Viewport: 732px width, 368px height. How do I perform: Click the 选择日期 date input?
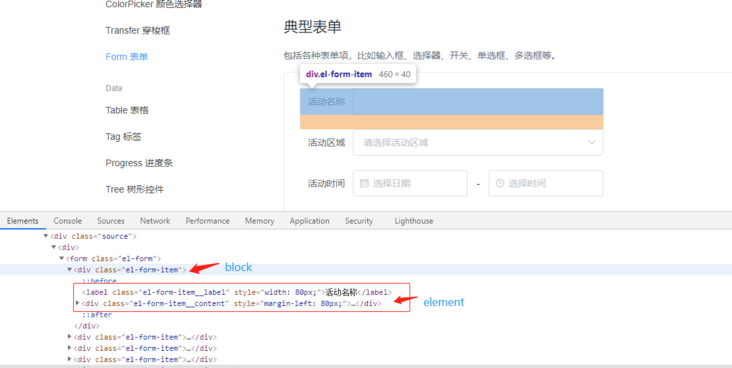(x=410, y=184)
